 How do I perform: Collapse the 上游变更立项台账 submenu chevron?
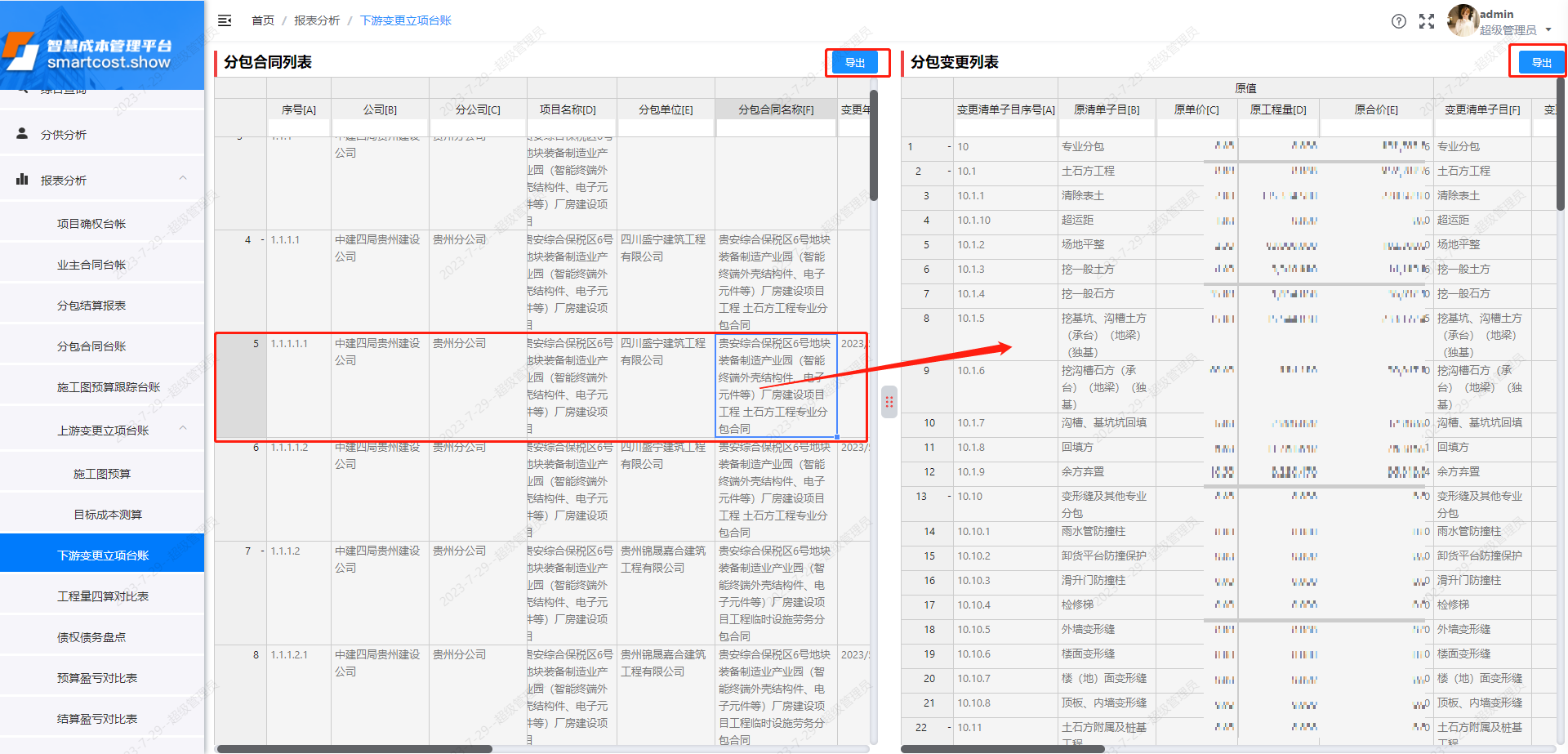tap(183, 426)
